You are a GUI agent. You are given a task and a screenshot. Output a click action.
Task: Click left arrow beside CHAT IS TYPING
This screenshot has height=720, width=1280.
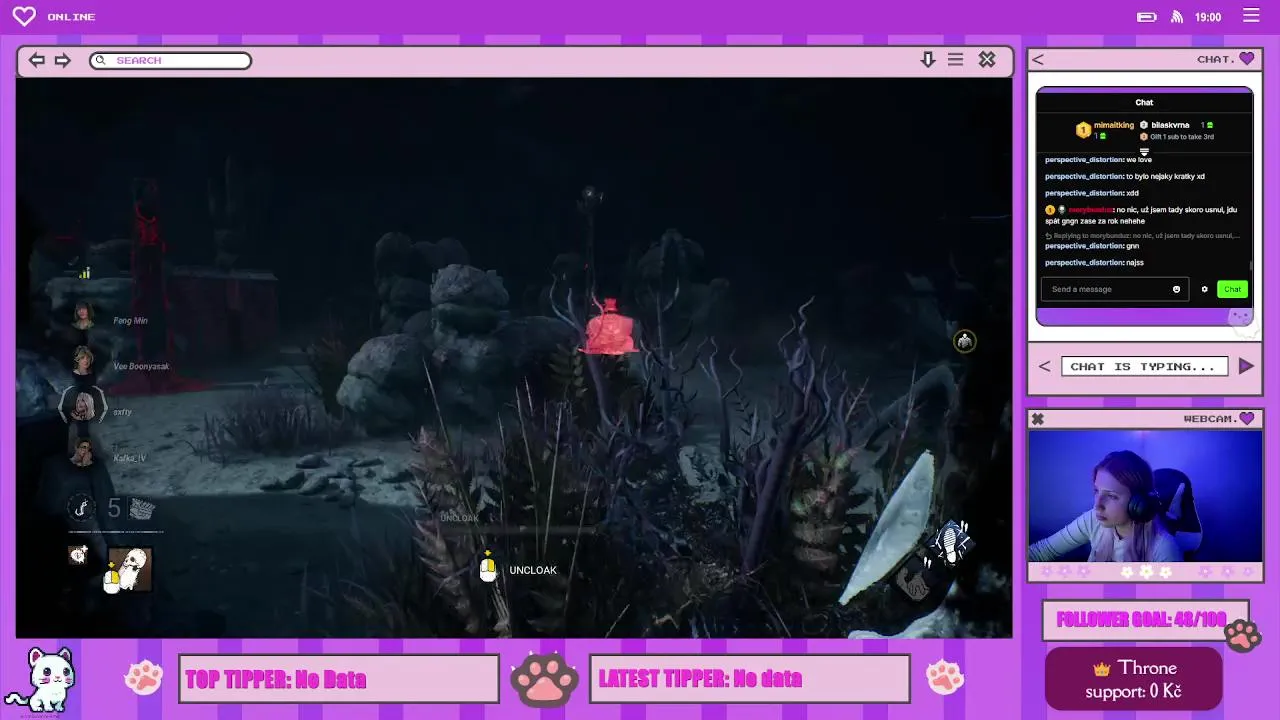[x=1044, y=366]
